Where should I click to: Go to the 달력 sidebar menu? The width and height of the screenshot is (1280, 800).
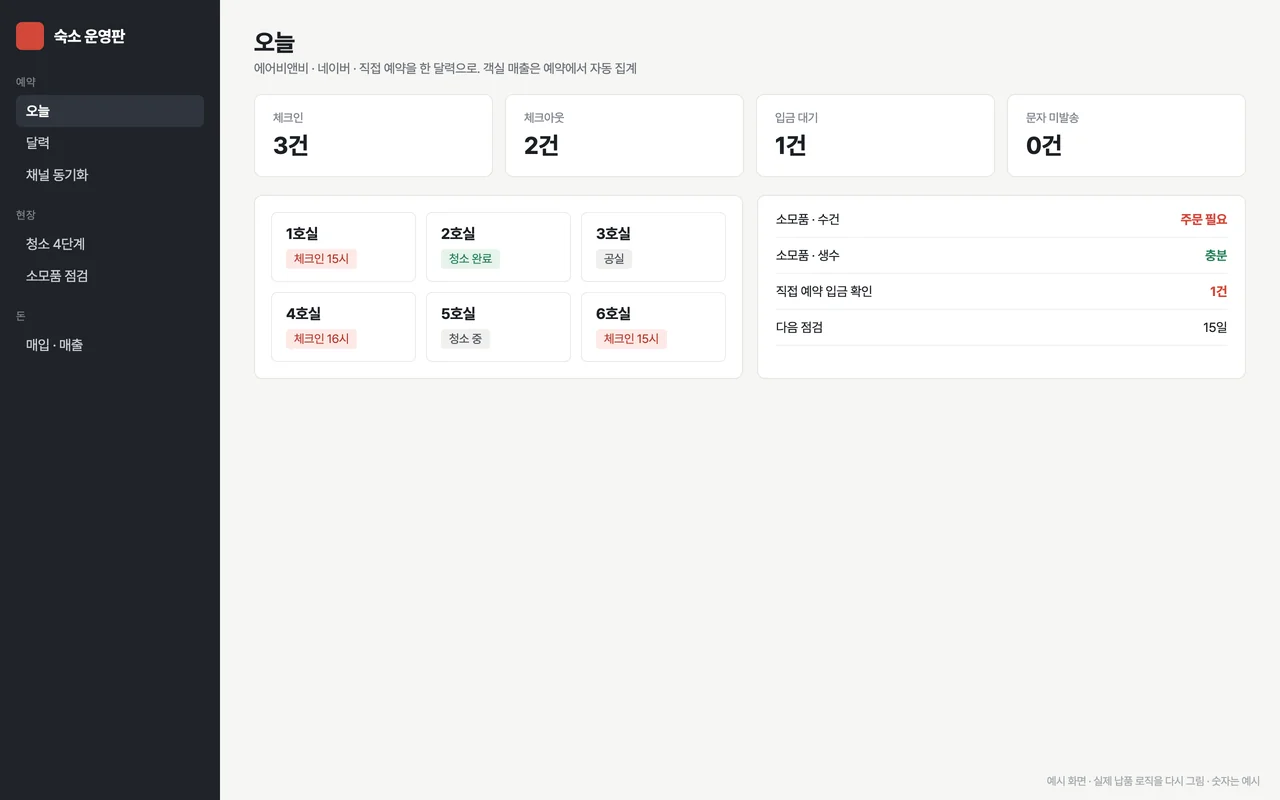(x=110, y=143)
